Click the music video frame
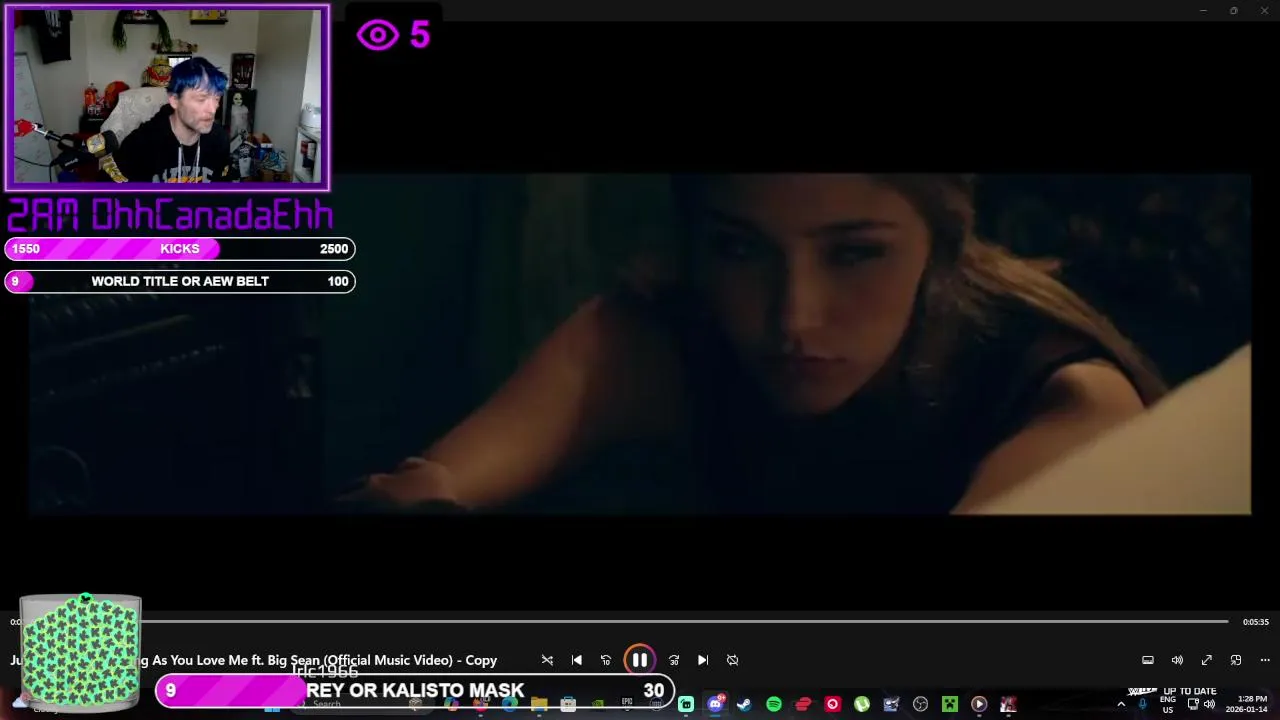This screenshot has height=720, width=1280. 640,345
